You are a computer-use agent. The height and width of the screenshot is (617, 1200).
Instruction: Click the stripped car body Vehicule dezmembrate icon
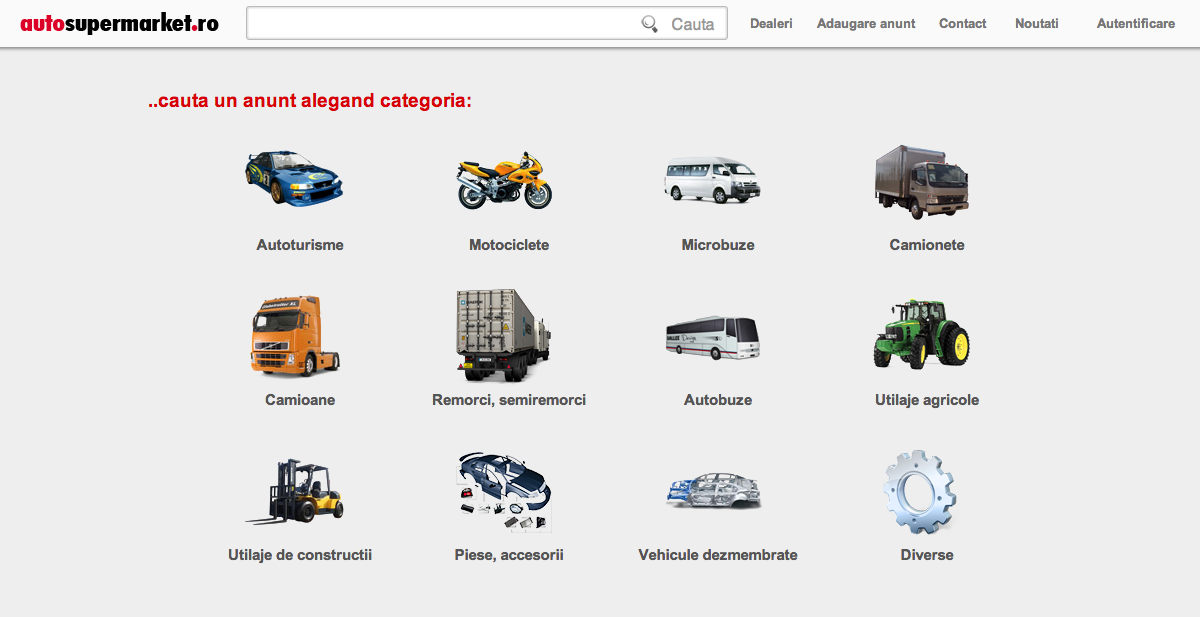click(713, 492)
